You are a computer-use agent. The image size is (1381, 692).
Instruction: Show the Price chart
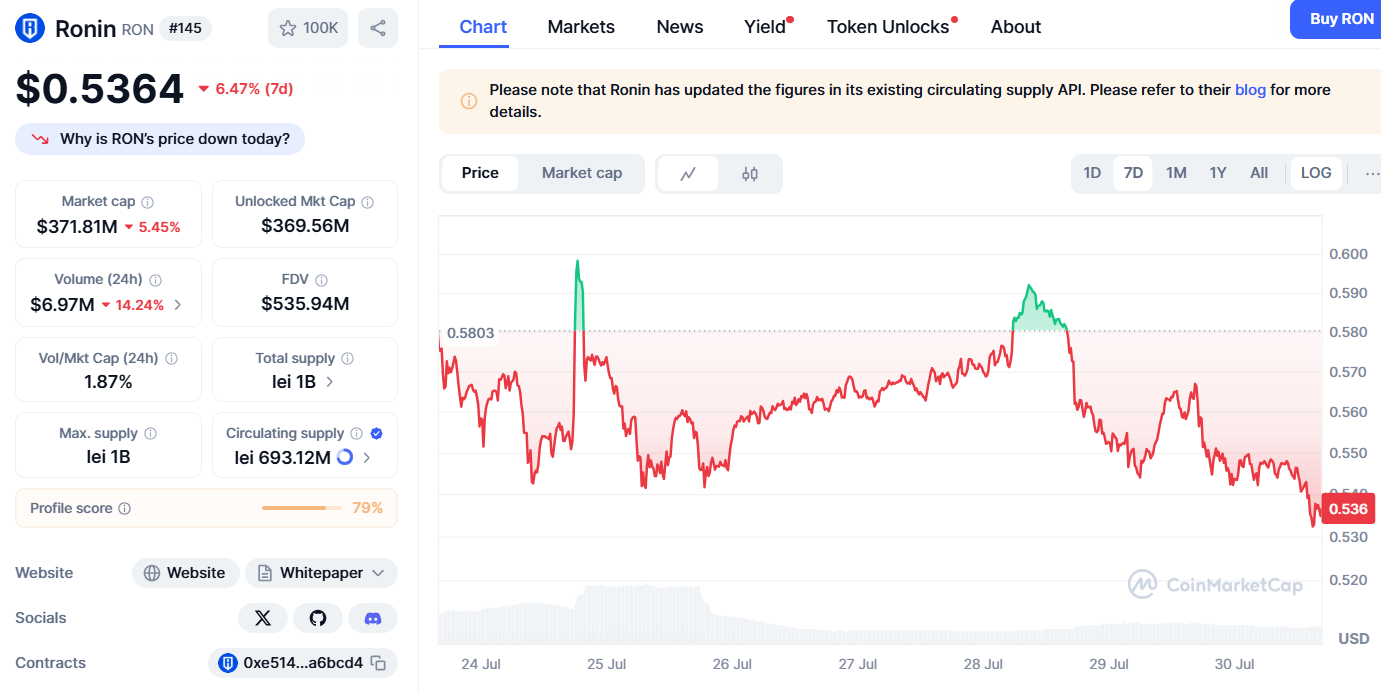[x=480, y=173]
